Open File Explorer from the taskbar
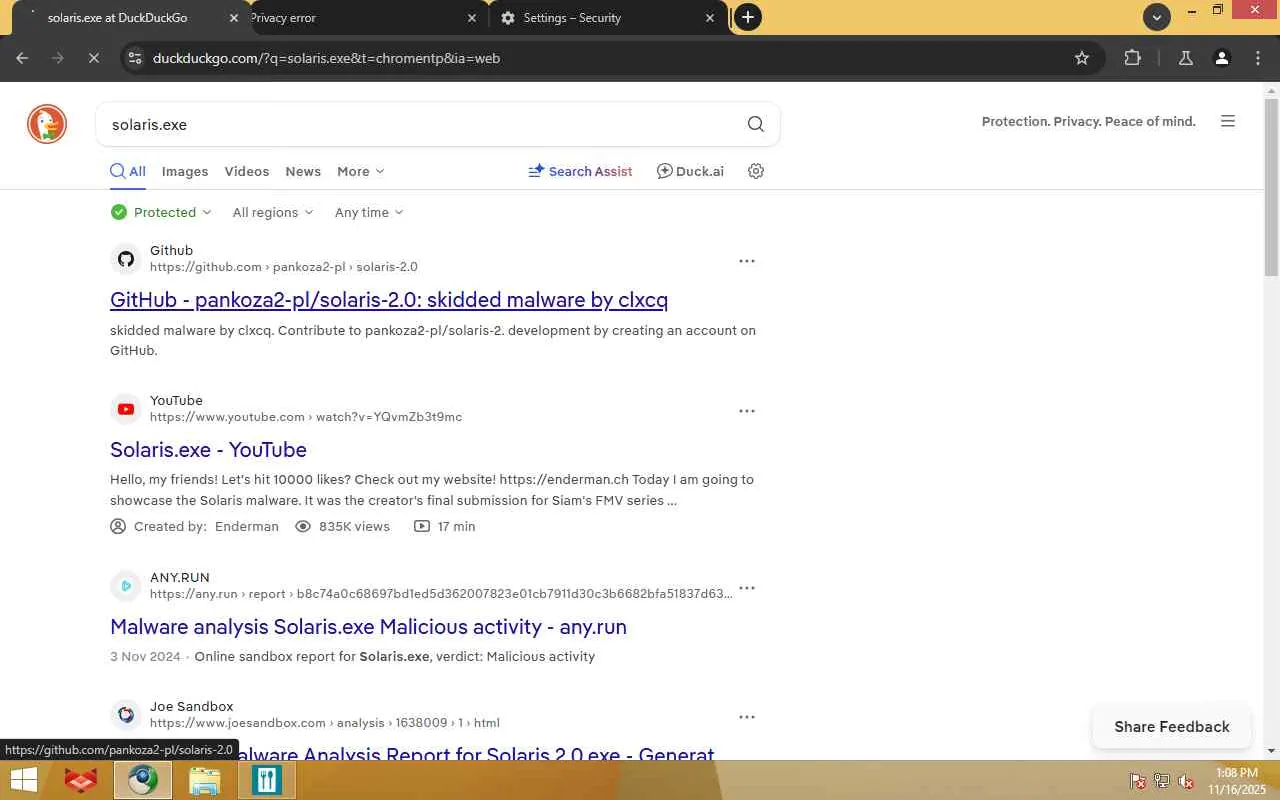Screen dimensions: 1280x800 tap(204, 780)
